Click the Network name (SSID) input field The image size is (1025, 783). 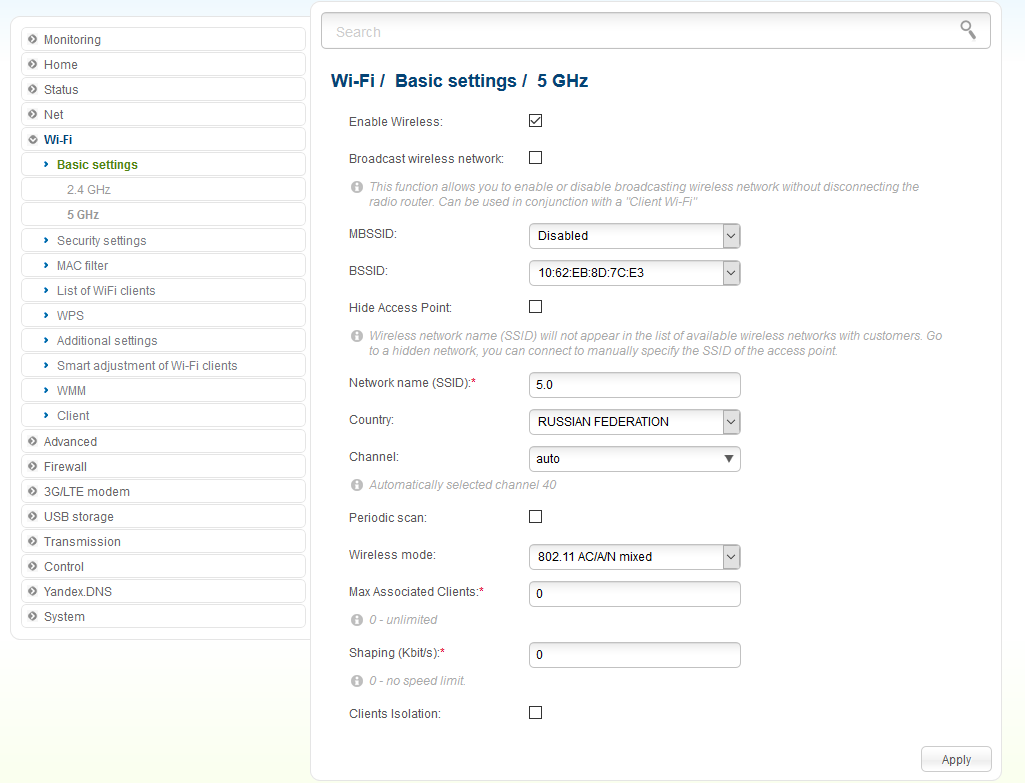pos(634,385)
